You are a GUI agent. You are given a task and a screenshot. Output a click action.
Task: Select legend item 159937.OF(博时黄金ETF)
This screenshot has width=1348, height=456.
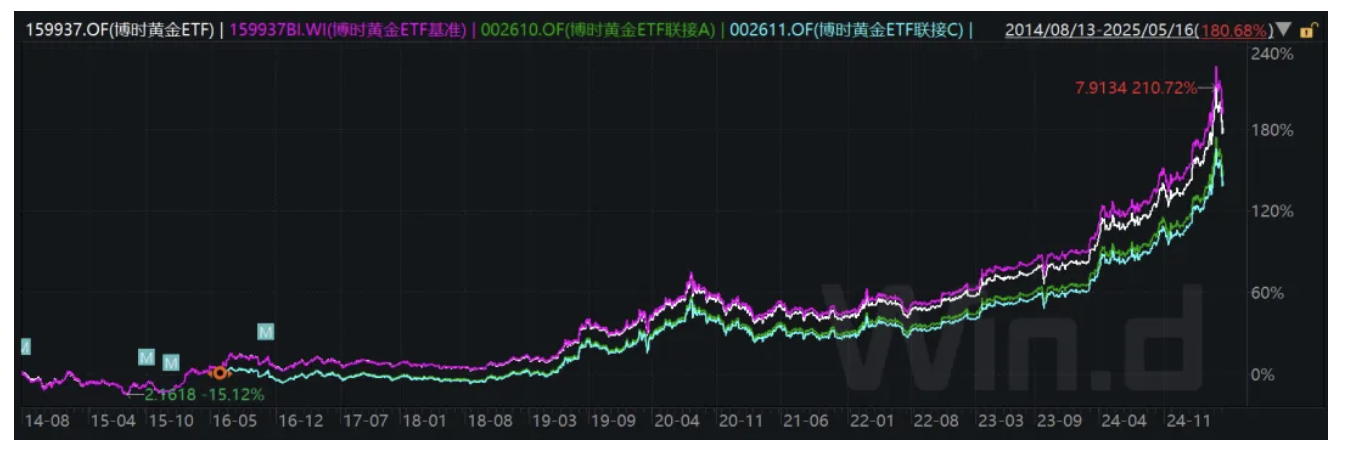pos(119,30)
